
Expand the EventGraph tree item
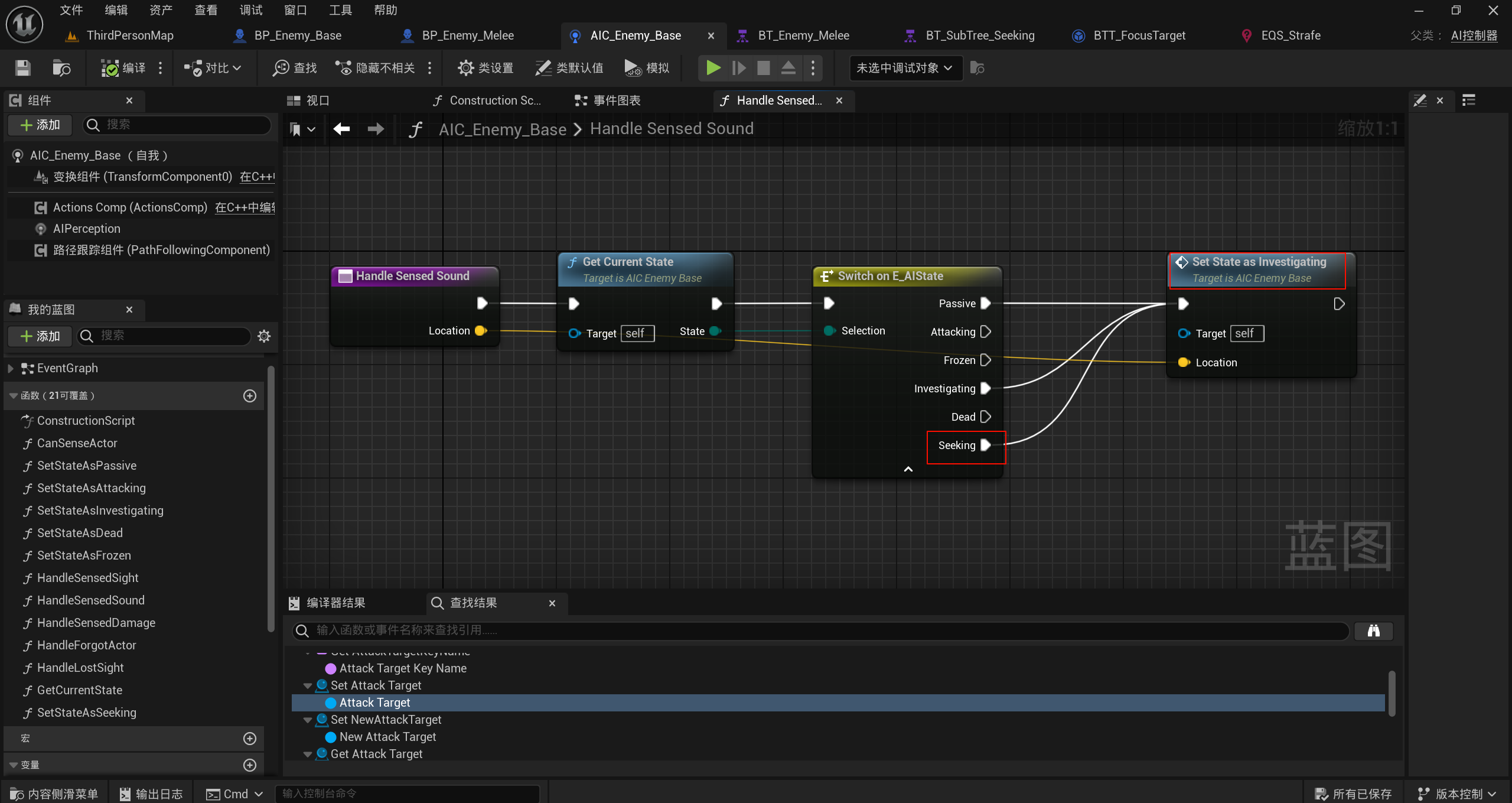click(11, 368)
